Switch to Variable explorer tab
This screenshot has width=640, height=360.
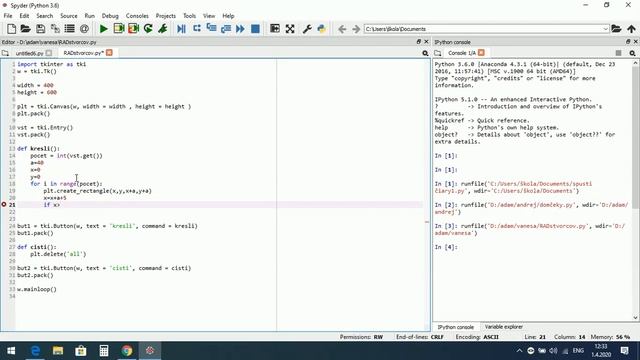pos(504,327)
